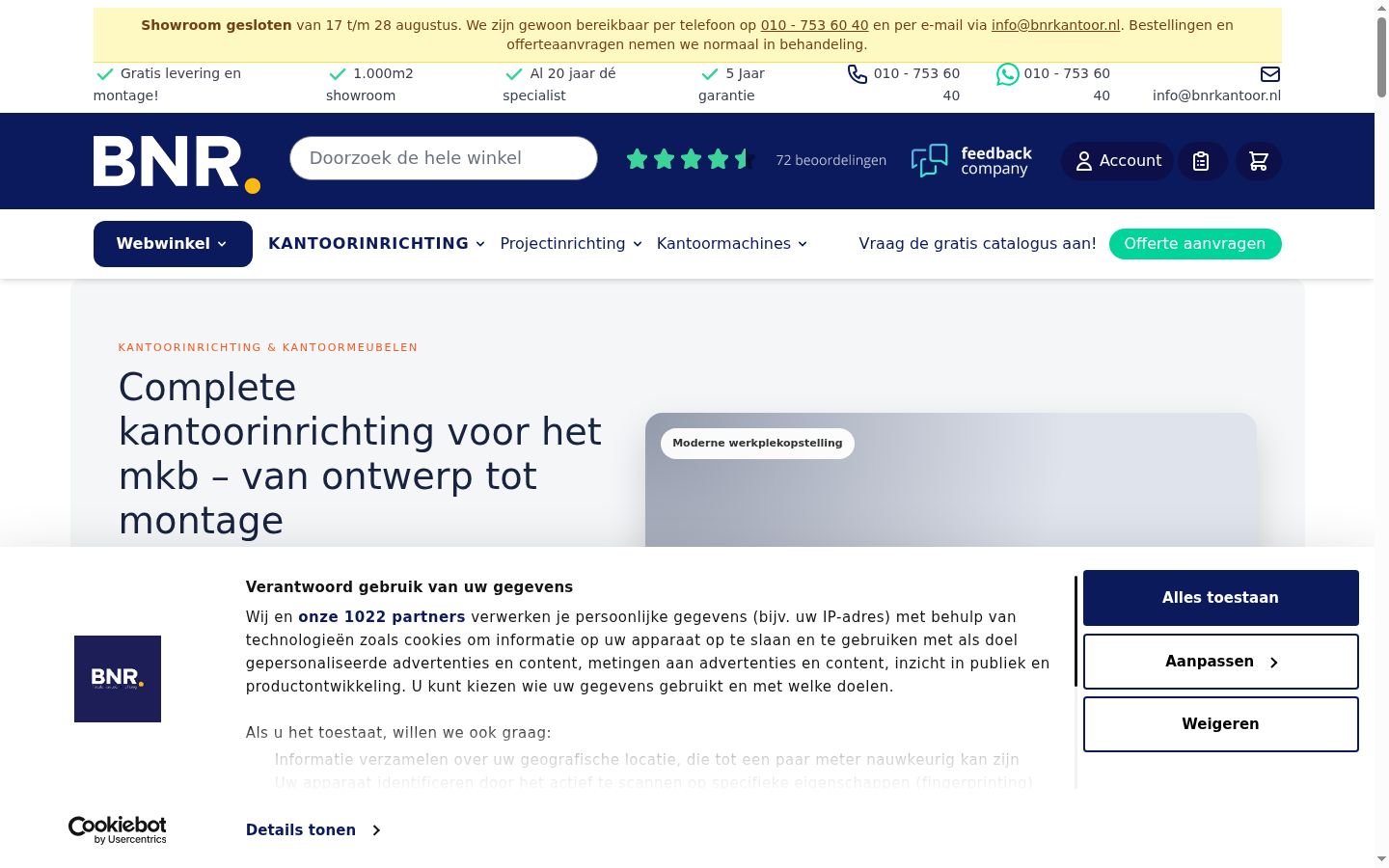Open the shopping cart icon
Viewport: 1389px width, 868px height.
pyautogui.click(x=1259, y=161)
